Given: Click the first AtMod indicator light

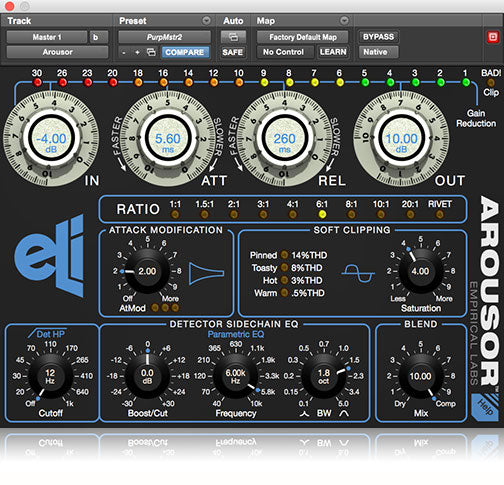Looking at the screenshot, I should tap(155, 308).
